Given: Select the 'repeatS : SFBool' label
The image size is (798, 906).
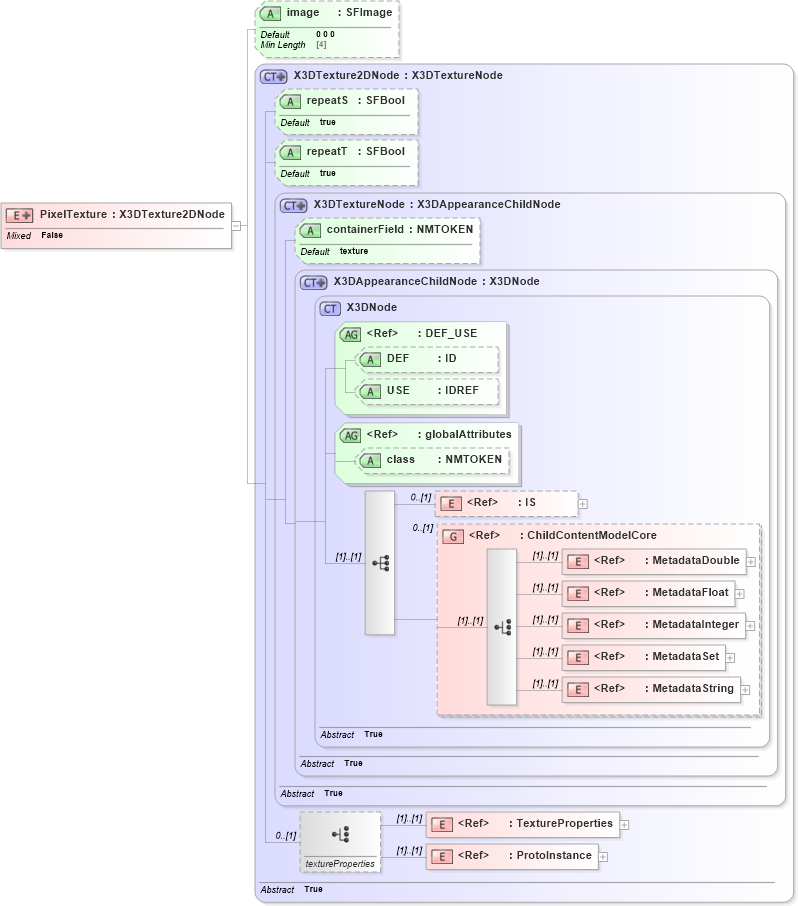Looking at the screenshot, I should [356, 101].
